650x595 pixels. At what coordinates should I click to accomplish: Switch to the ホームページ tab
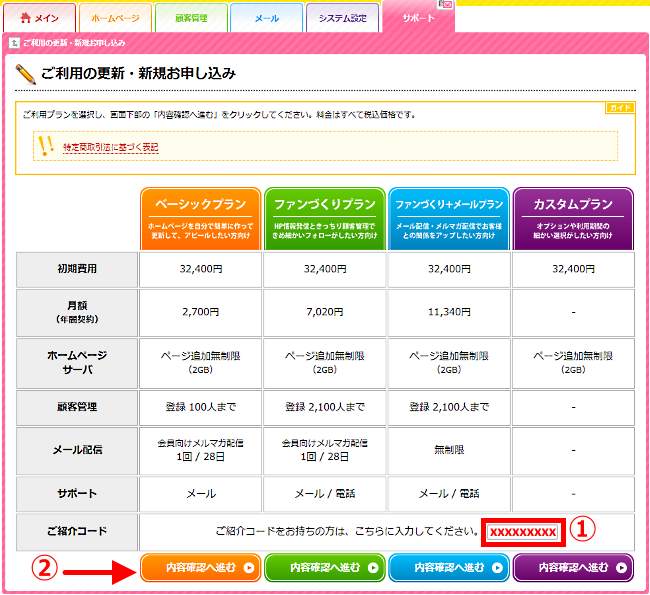114,18
